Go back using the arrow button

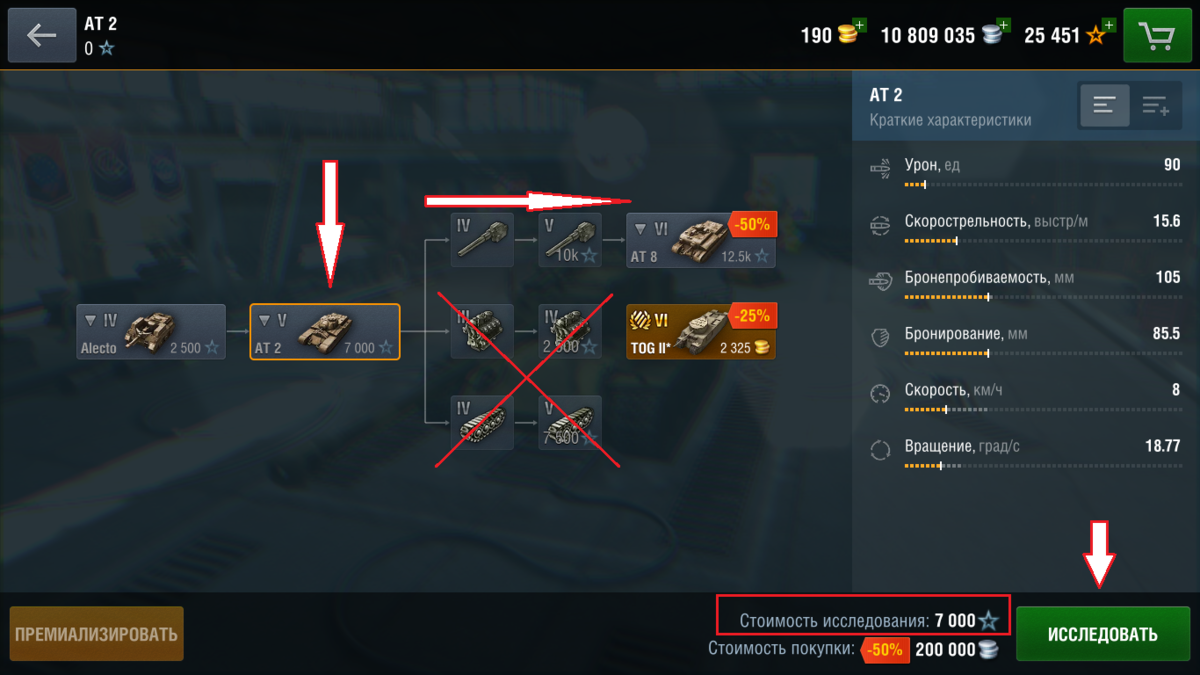coord(42,36)
